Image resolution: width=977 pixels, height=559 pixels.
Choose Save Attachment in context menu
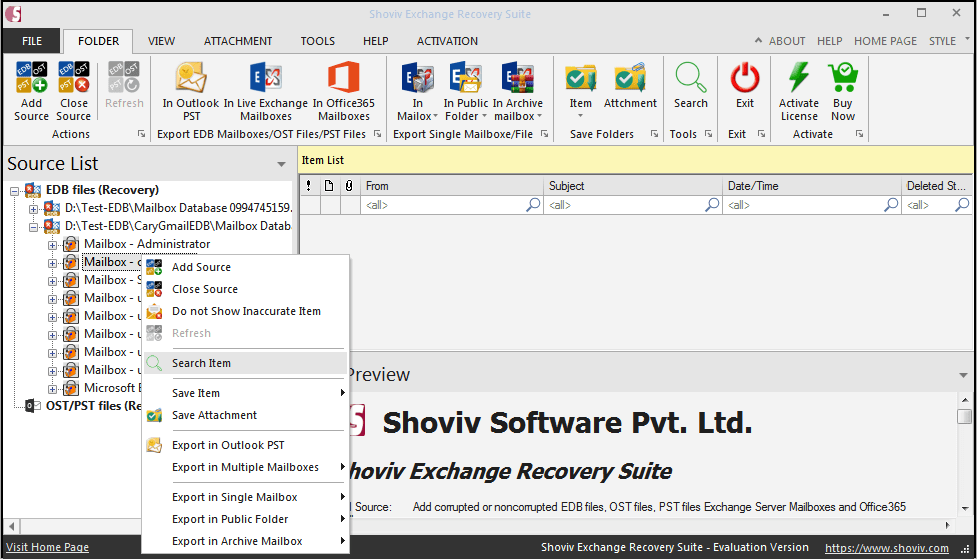(245, 415)
